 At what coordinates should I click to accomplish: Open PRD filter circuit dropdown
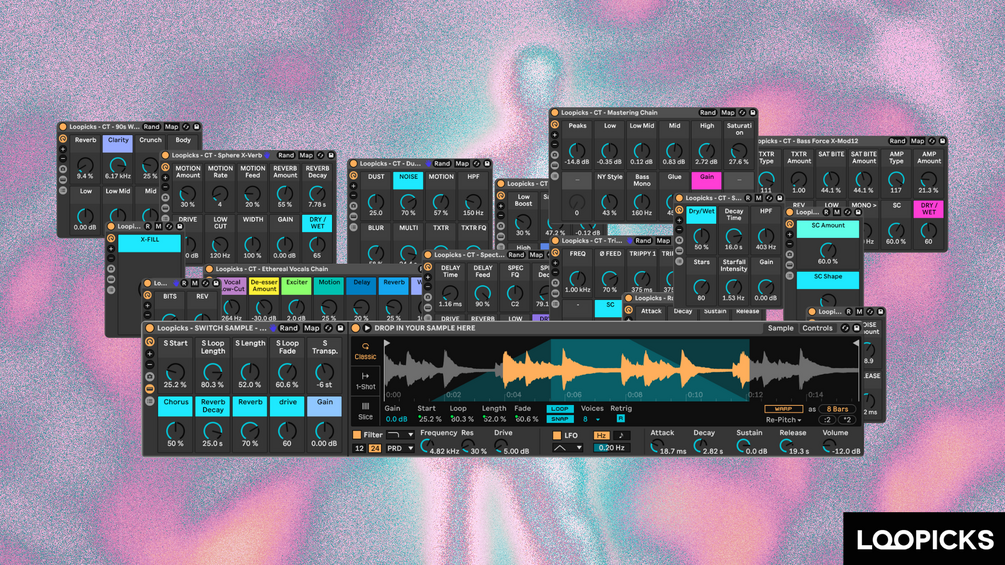(x=401, y=448)
